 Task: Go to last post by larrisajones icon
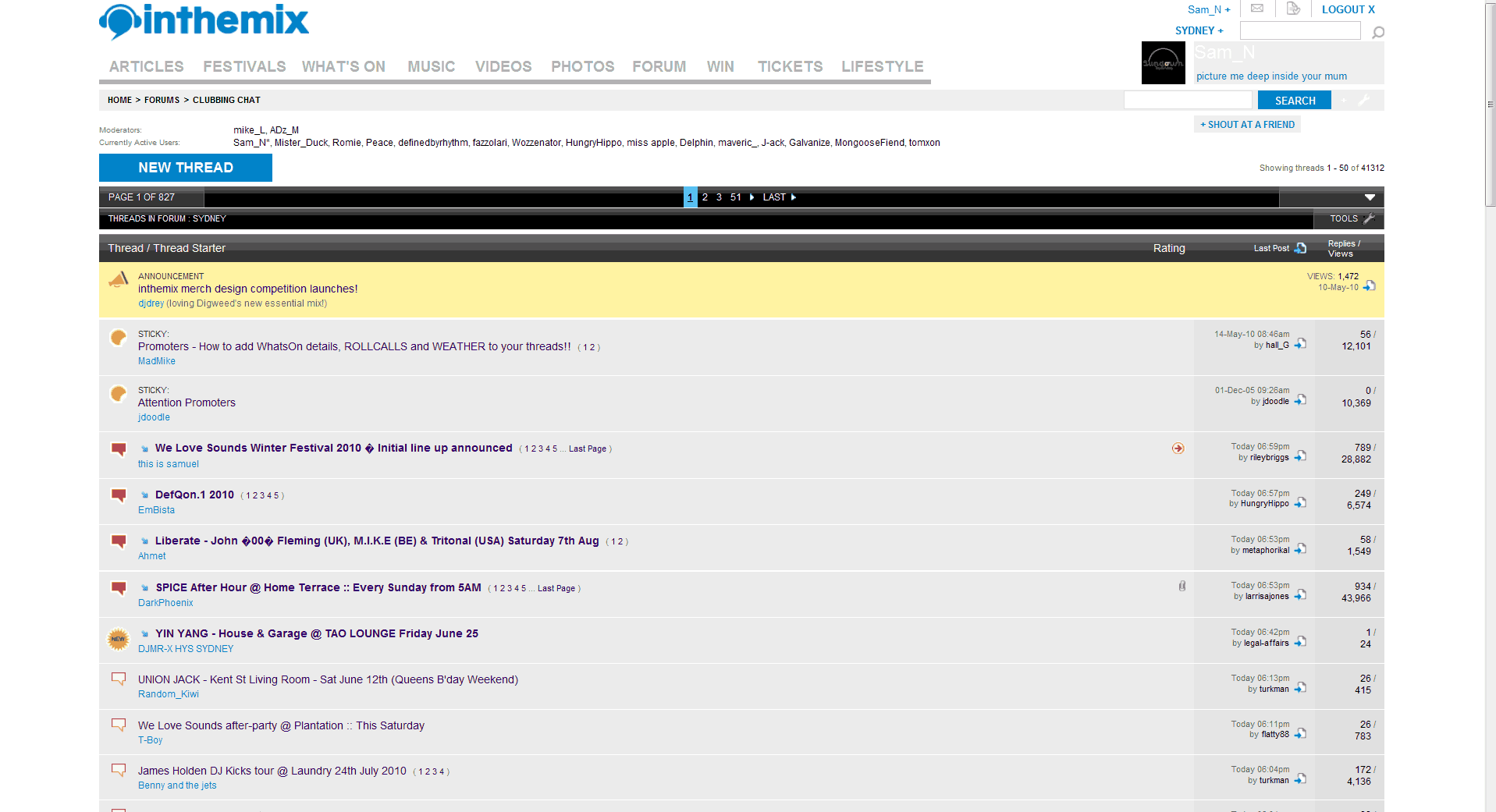point(1300,595)
